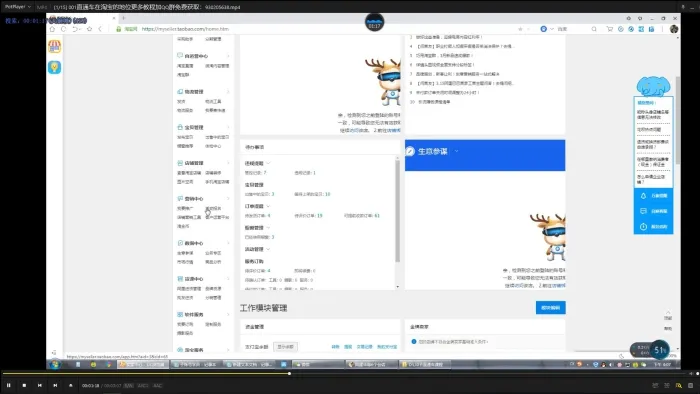Open 物流工具 under 物流管理
The height and width of the screenshot is (394, 700).
pos(213,102)
